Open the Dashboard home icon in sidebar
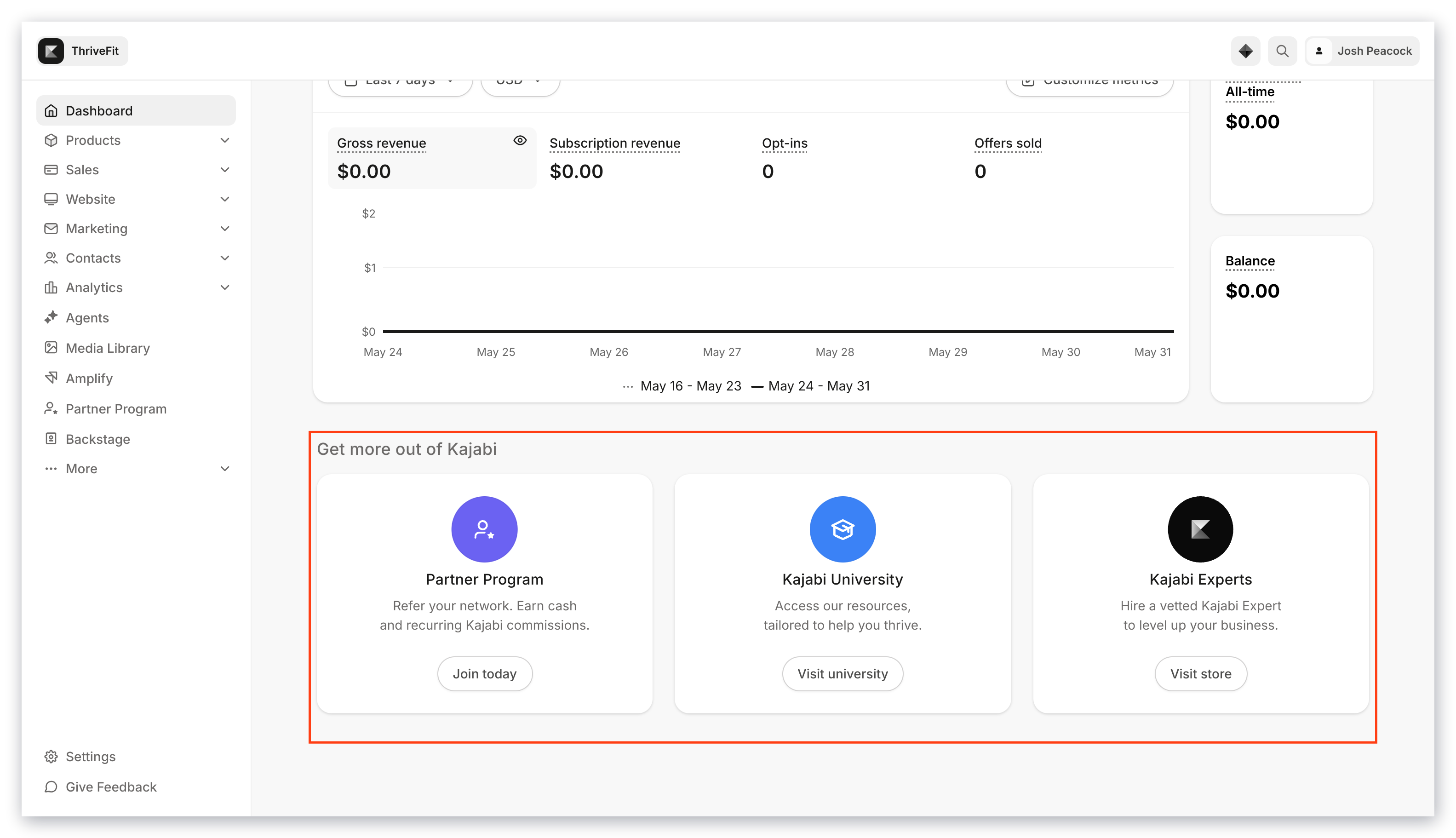 [x=51, y=110]
